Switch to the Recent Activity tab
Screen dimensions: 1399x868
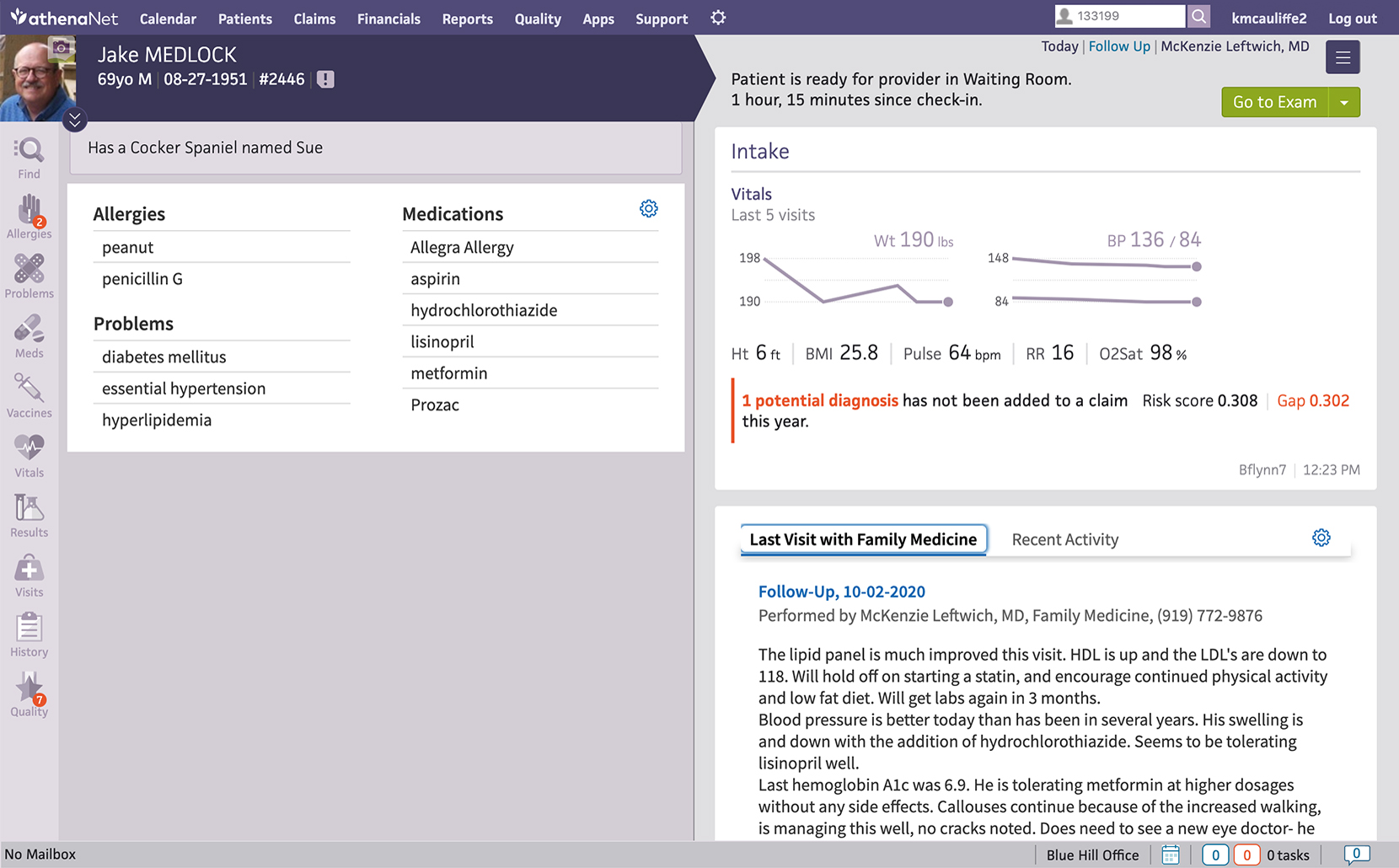click(x=1064, y=539)
